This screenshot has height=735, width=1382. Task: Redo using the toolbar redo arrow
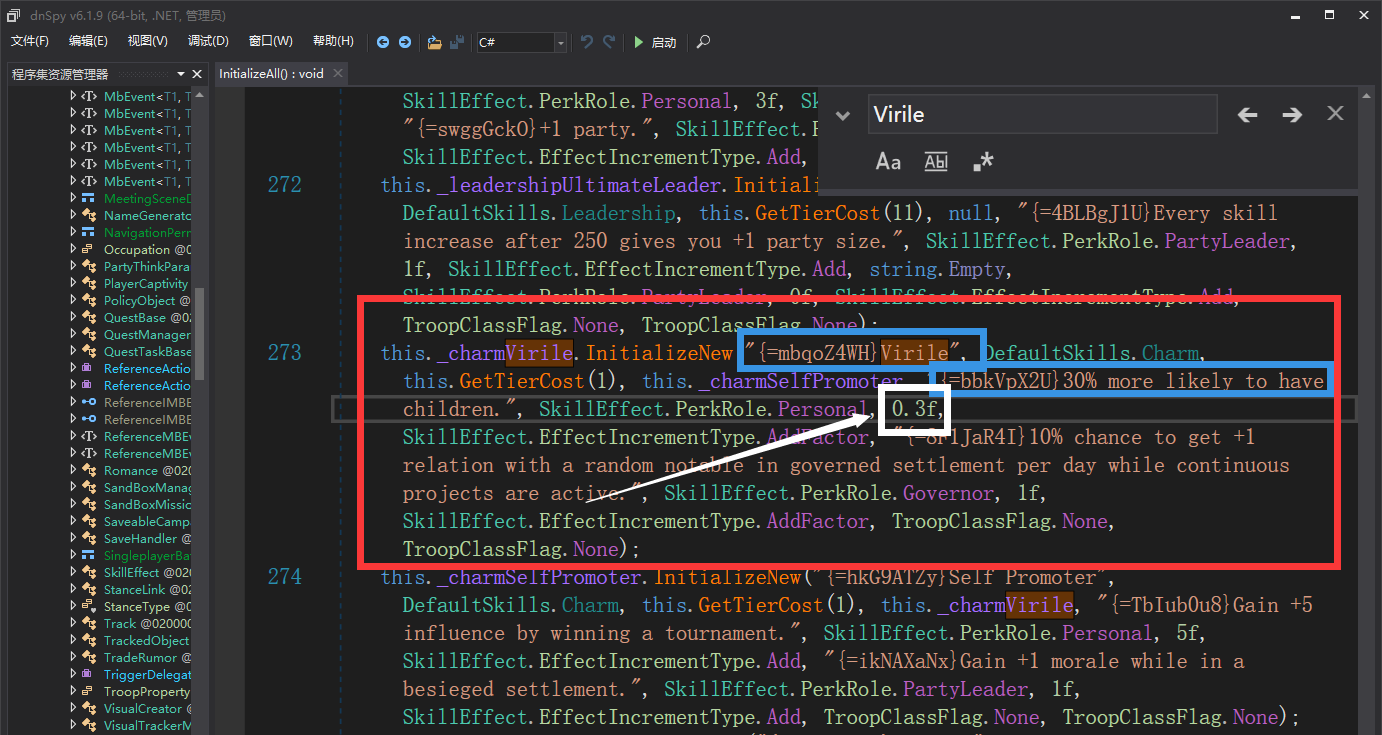coord(611,42)
